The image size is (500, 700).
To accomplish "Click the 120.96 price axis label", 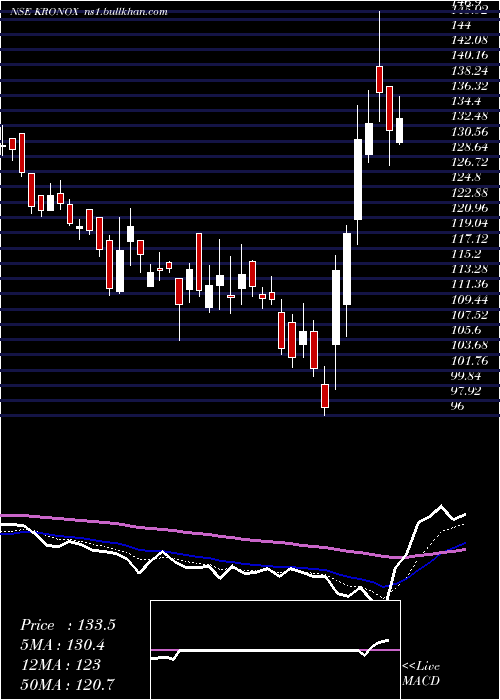I will click(470, 208).
